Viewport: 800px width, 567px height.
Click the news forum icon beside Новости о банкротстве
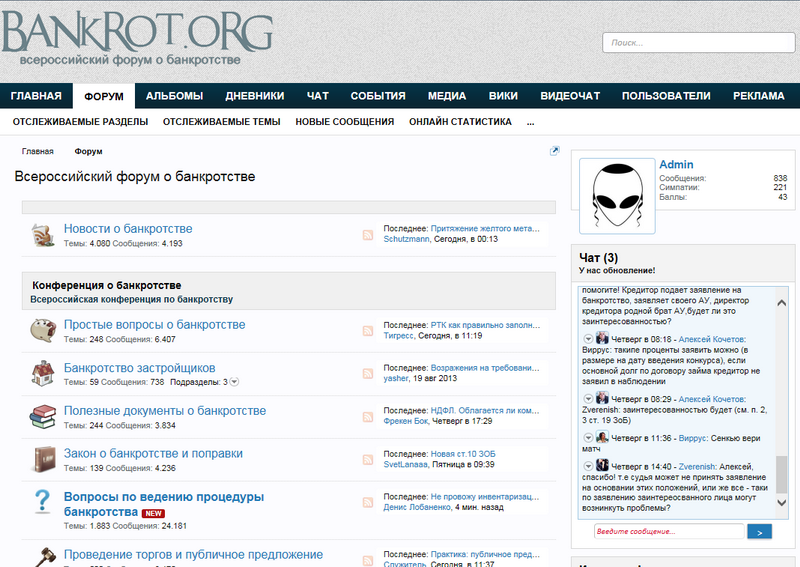click(x=42, y=235)
